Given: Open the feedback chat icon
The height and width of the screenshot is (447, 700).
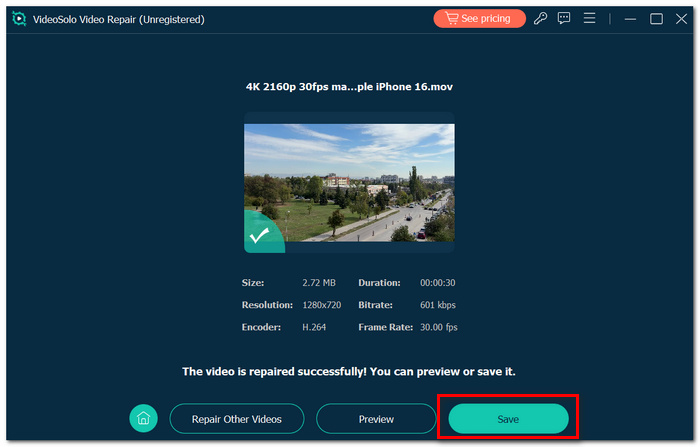Looking at the screenshot, I should [564, 18].
